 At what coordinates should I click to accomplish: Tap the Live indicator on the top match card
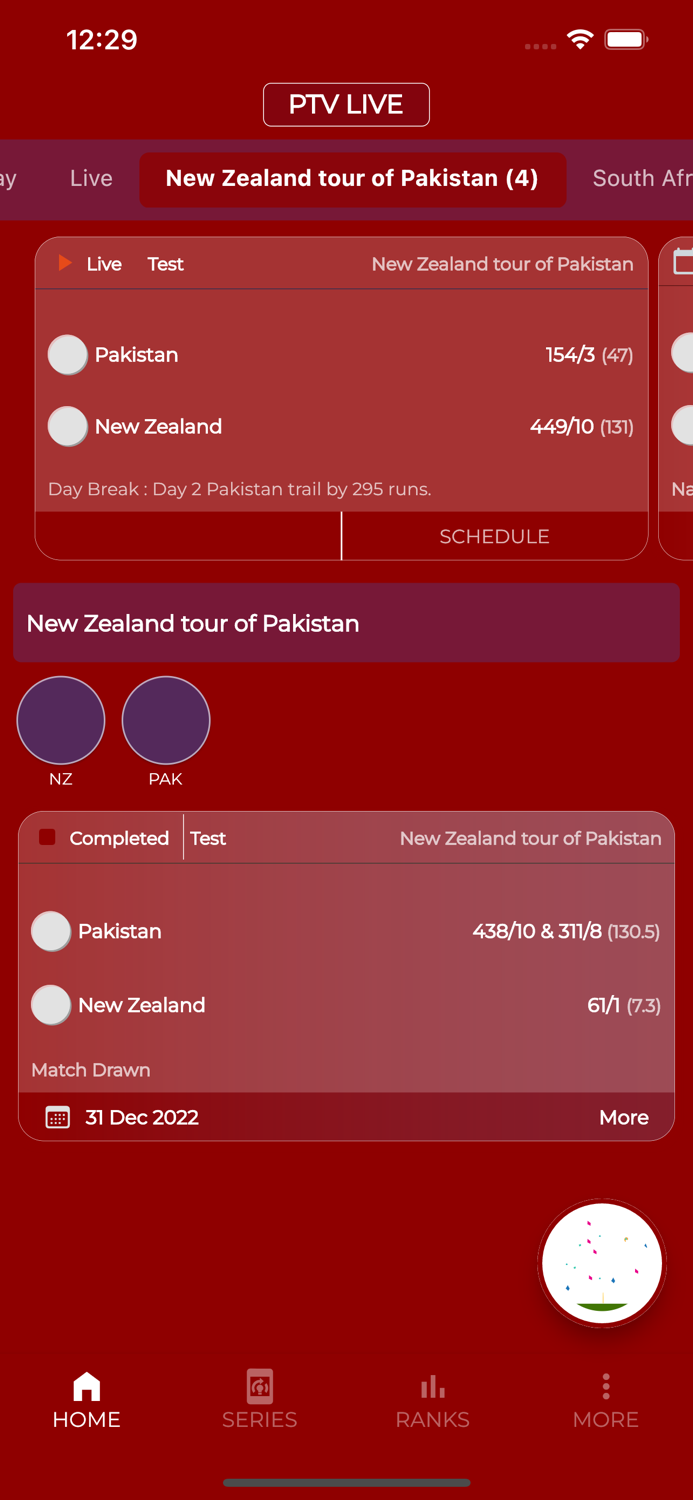(x=103, y=264)
